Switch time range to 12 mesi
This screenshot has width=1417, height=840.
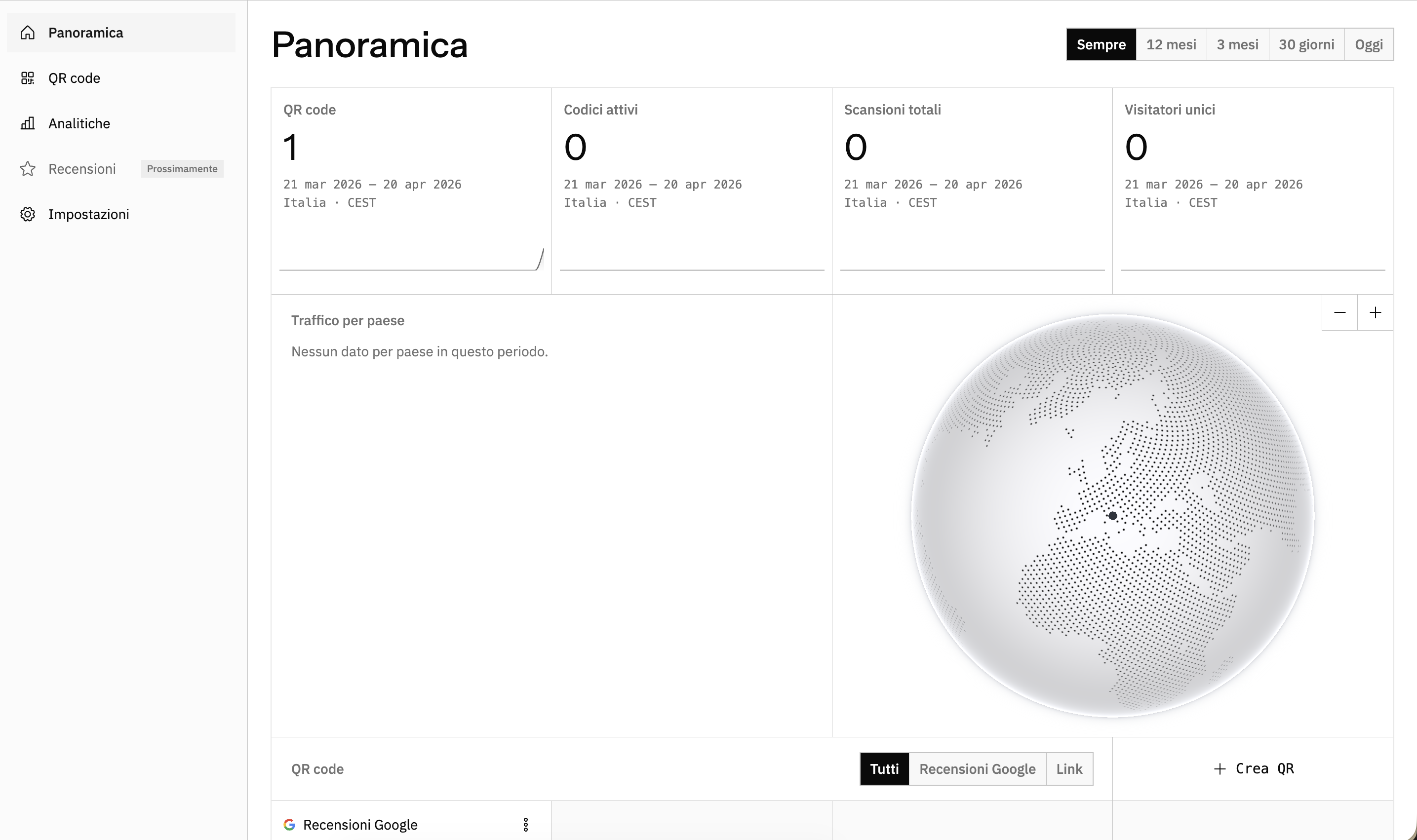(x=1171, y=44)
